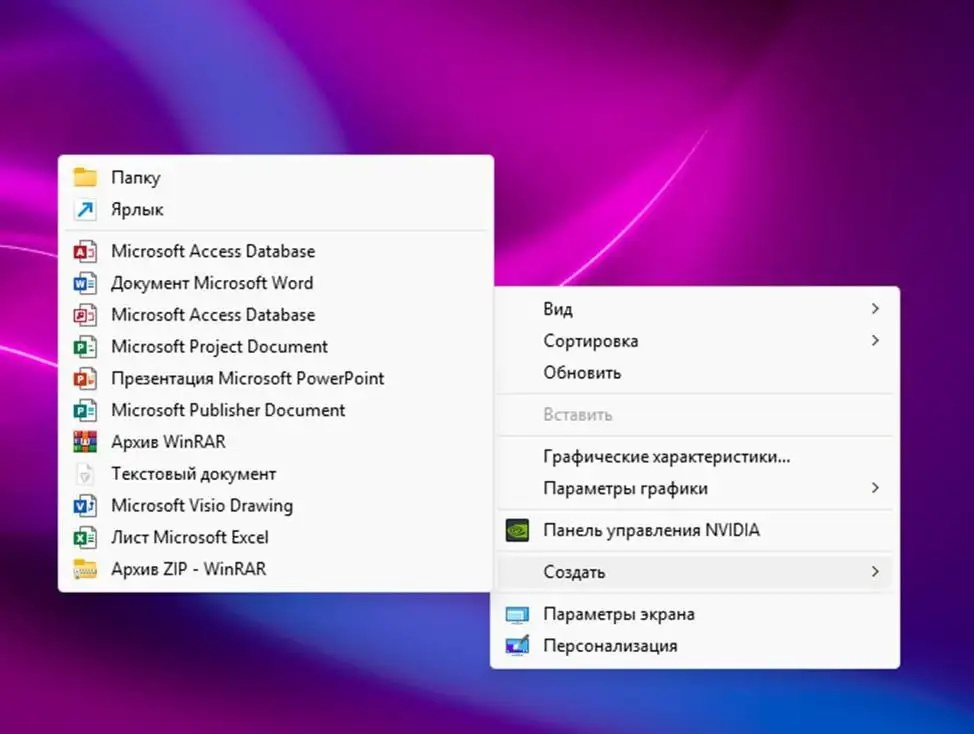Create a new Текстовый документ
Image resolution: width=974 pixels, height=734 pixels.
coord(194,473)
